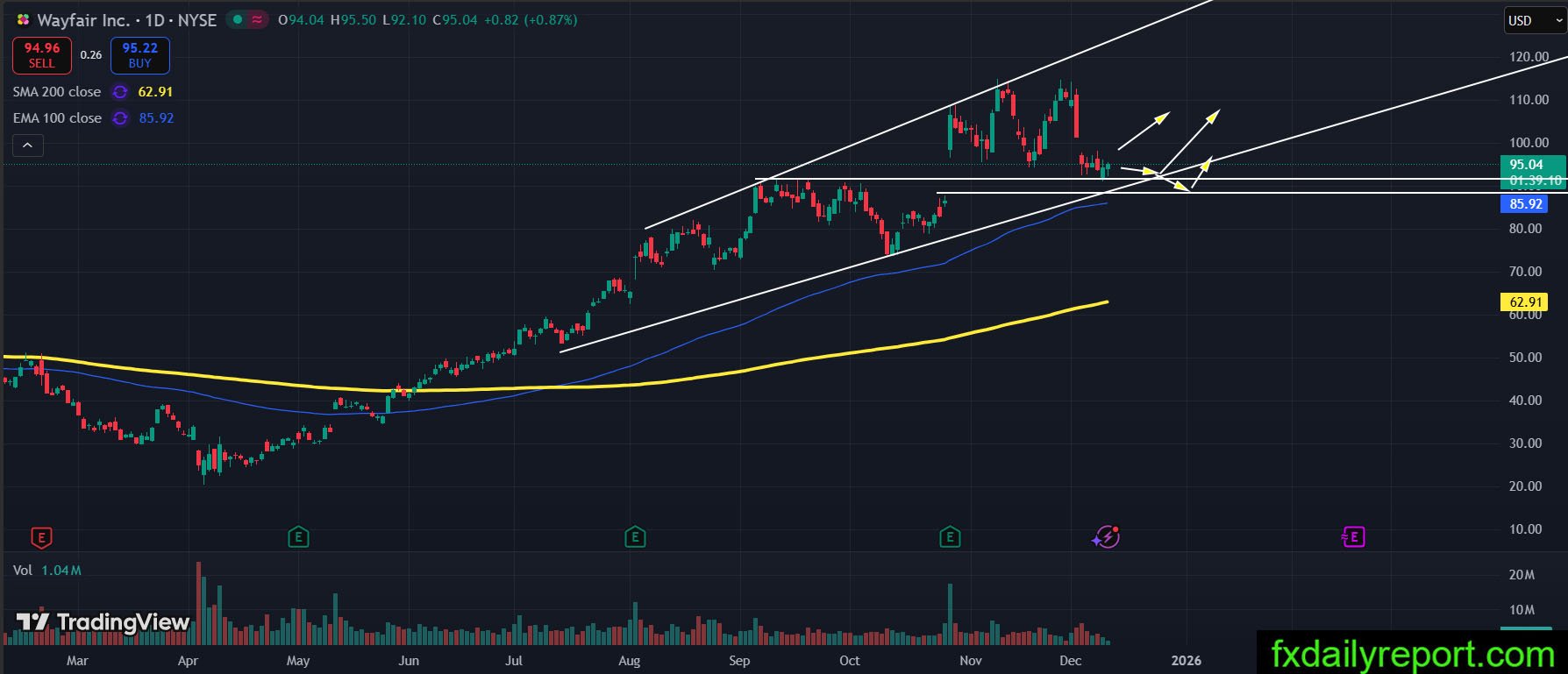Open the purple upcoming earnings marker in 2026
Image resolution: width=1568 pixels, height=674 pixels.
[1353, 536]
